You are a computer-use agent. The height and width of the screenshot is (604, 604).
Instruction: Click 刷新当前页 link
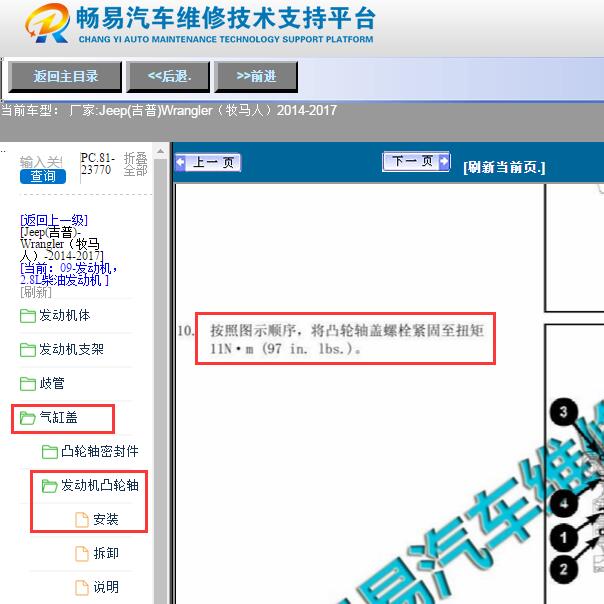(x=504, y=168)
